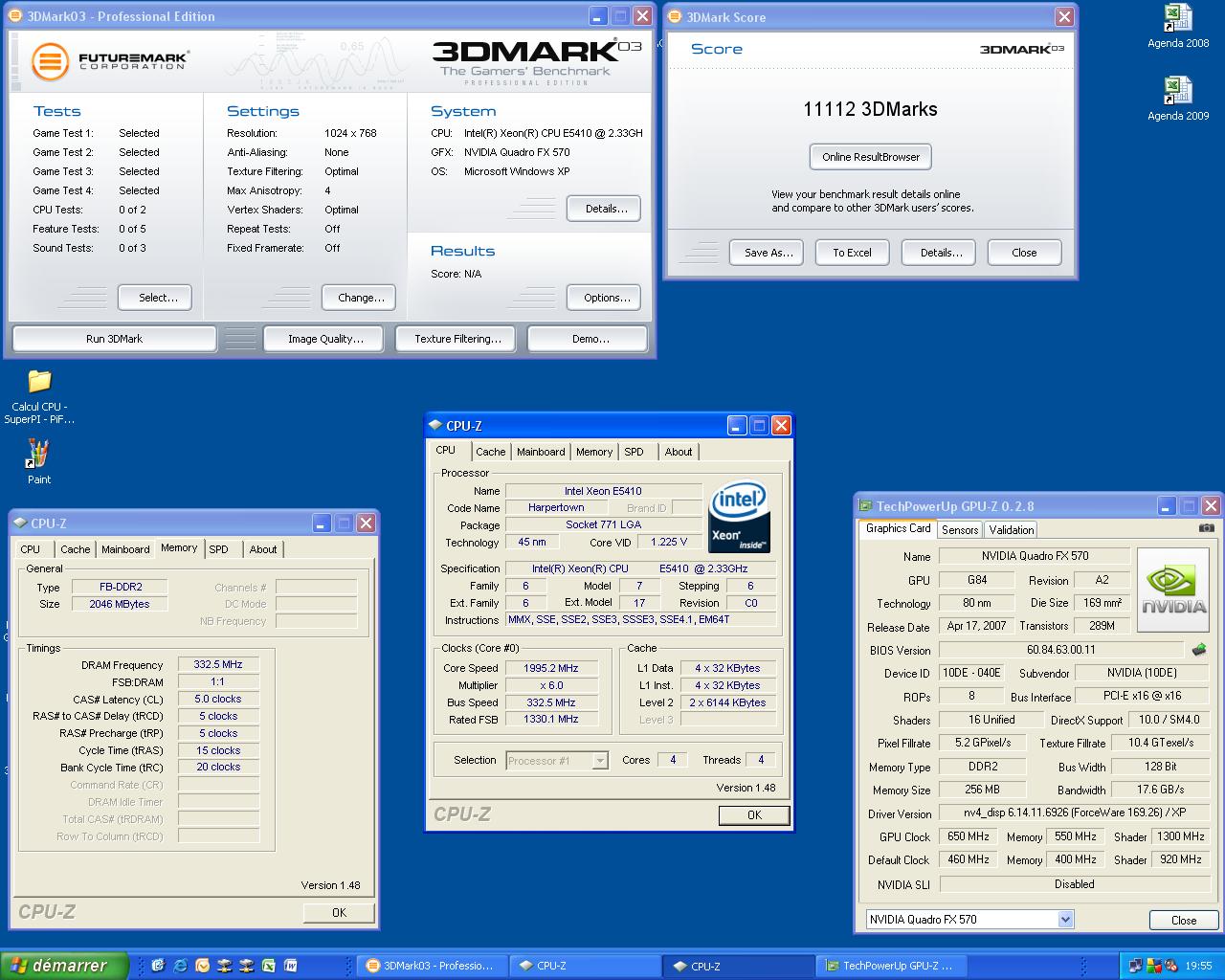Screen dimensions: 1225x980
Task: Launch Word from quick launch bar
Action: tap(290, 966)
